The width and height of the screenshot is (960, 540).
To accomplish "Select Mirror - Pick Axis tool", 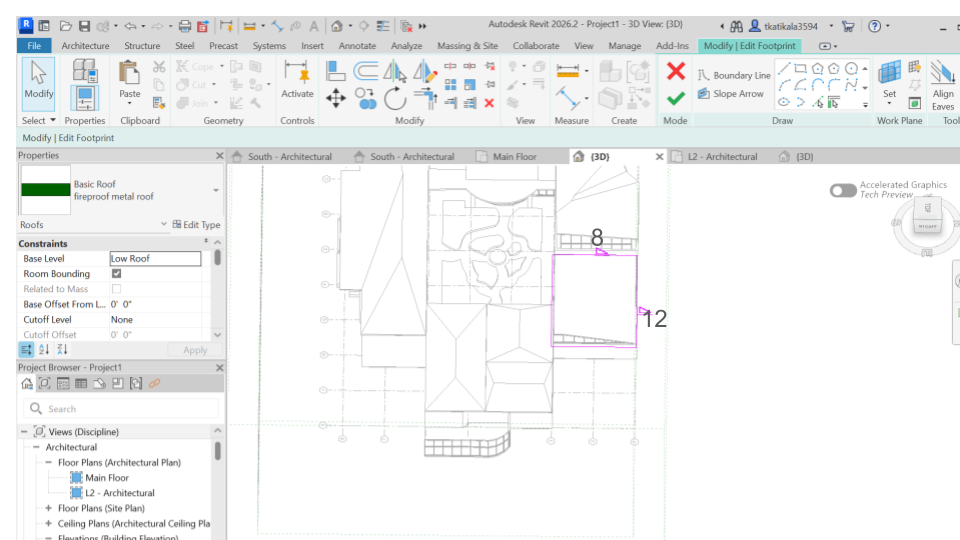I will 395,71.
